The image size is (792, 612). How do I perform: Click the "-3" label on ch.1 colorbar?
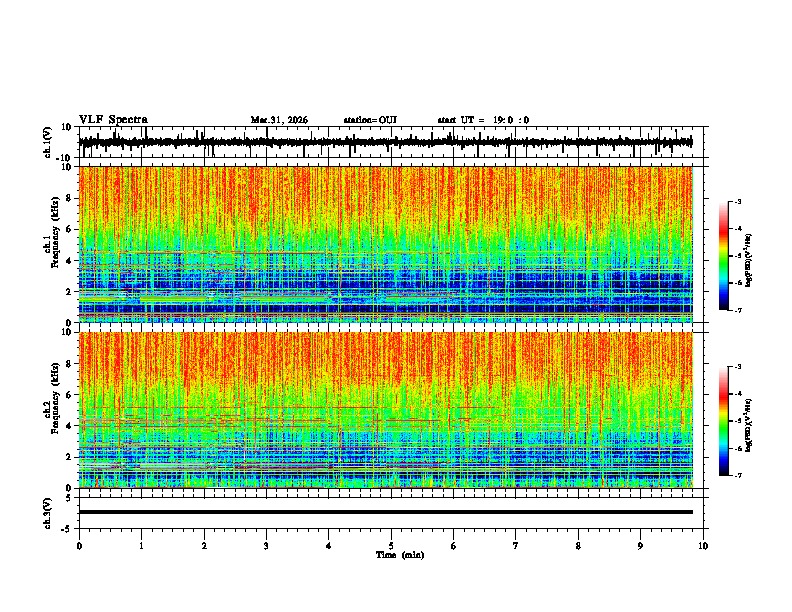(x=737, y=201)
